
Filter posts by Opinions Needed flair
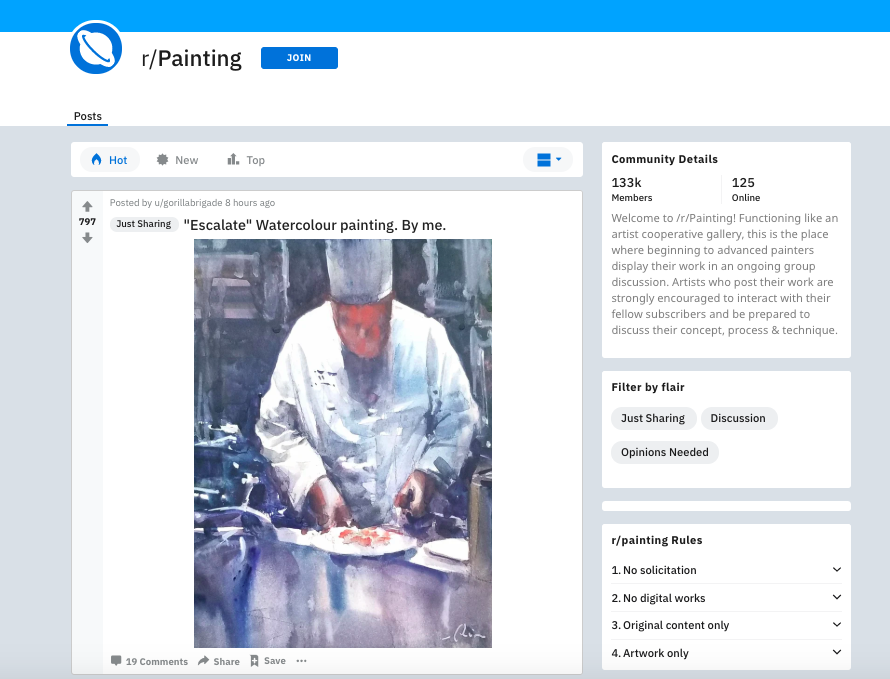[x=665, y=452]
